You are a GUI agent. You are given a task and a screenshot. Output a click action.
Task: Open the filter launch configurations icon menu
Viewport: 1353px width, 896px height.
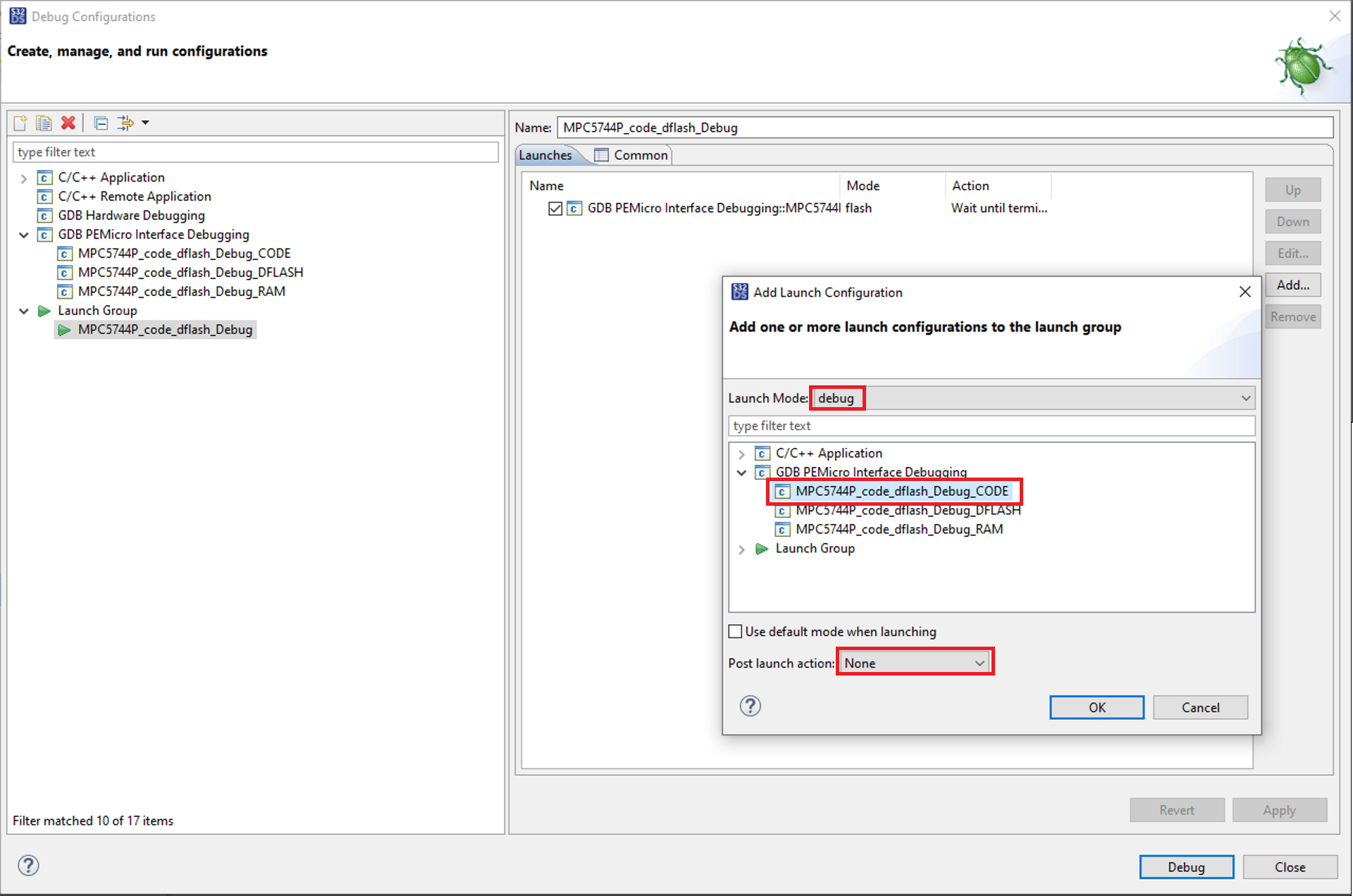pos(145,123)
